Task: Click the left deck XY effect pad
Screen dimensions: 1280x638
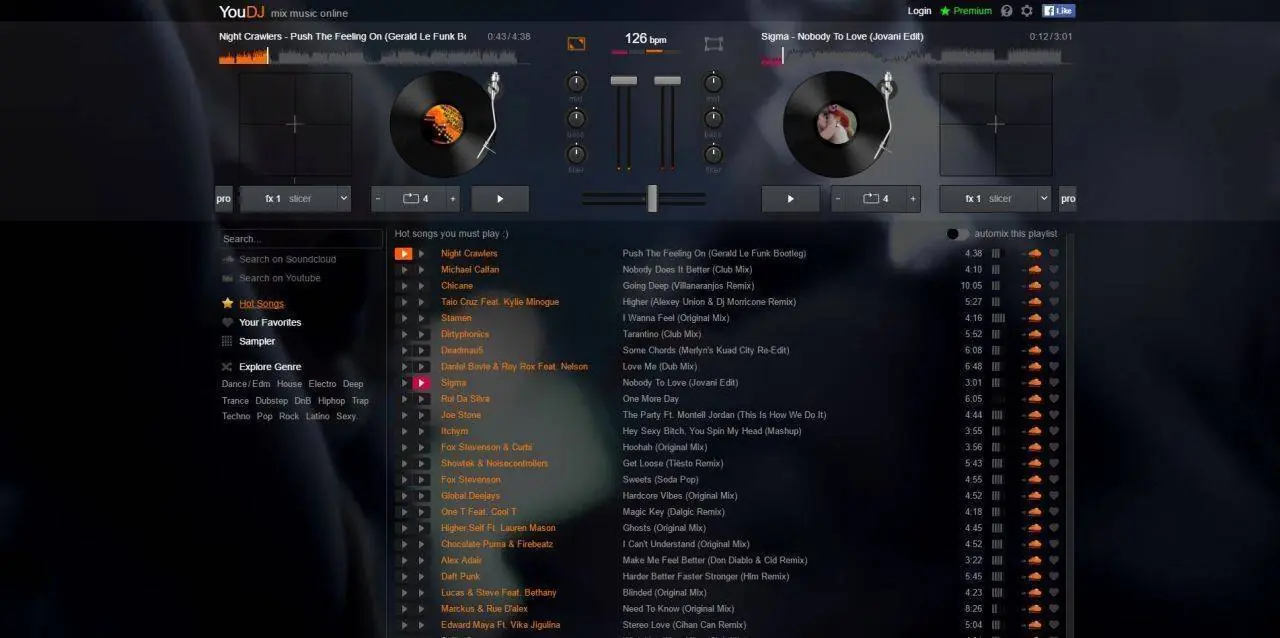Action: (295, 124)
